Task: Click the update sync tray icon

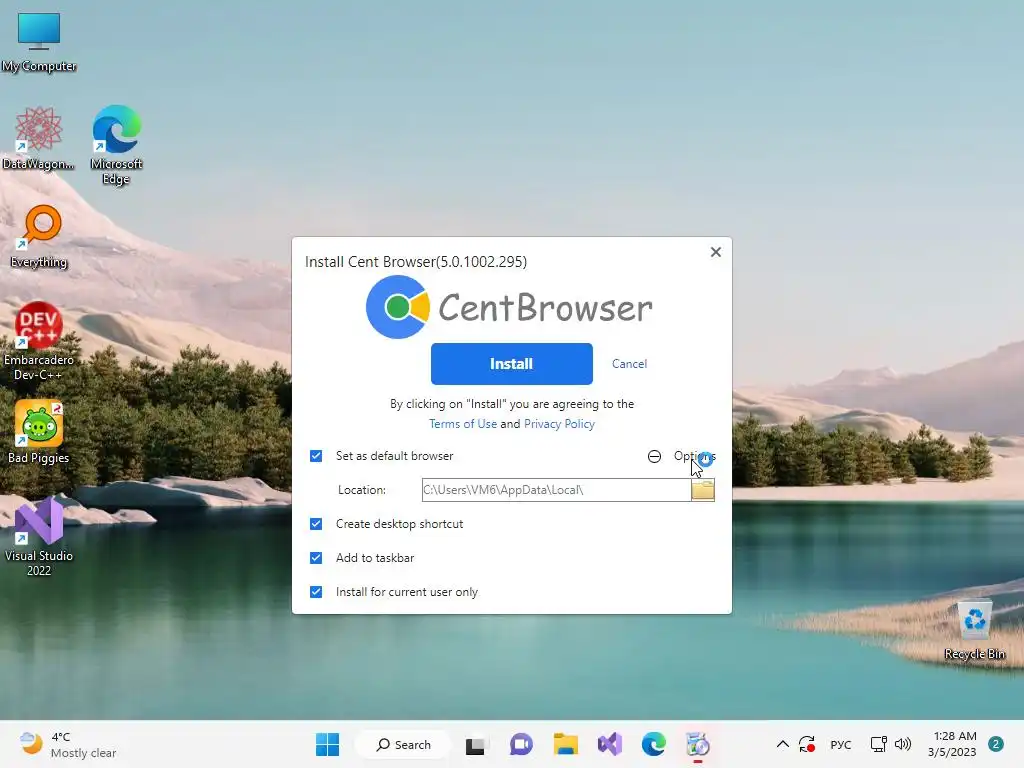Action: (x=807, y=744)
